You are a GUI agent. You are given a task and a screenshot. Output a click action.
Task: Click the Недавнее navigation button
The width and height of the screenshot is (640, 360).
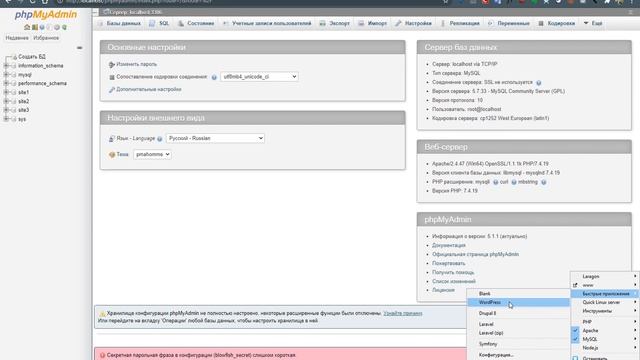pyautogui.click(x=17, y=38)
